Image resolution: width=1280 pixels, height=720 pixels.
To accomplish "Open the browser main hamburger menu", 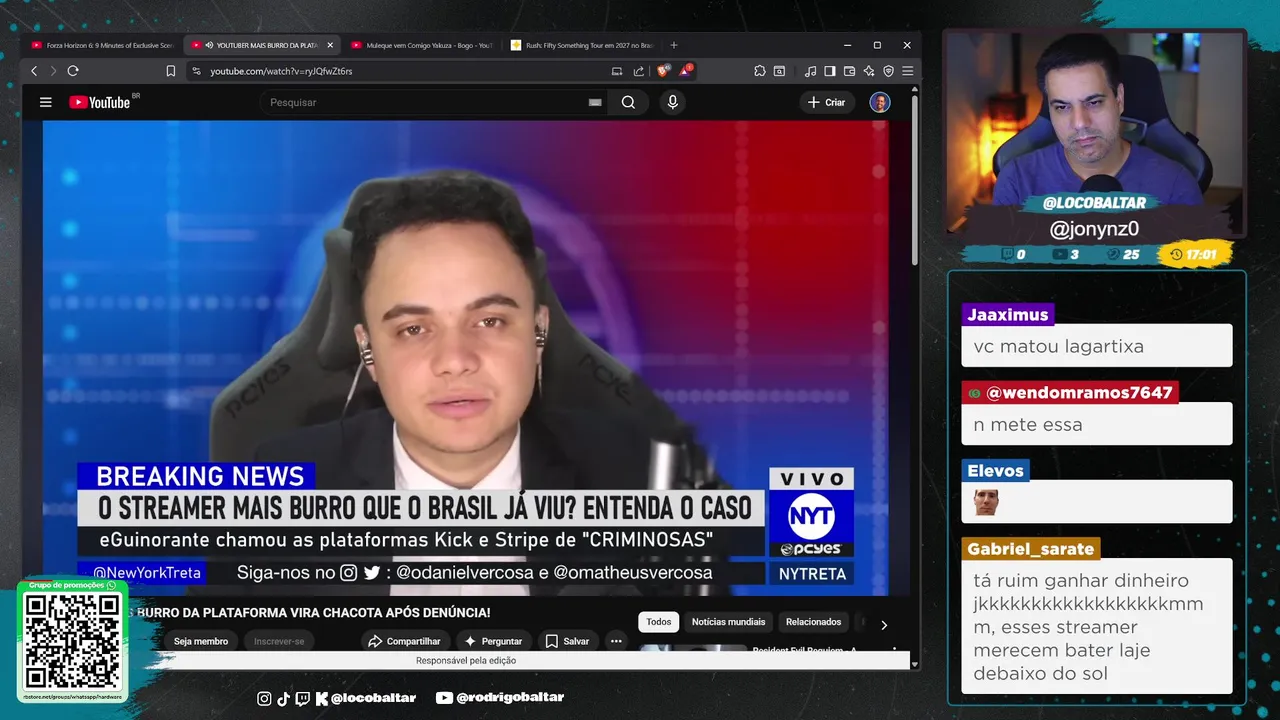I will tap(907, 71).
